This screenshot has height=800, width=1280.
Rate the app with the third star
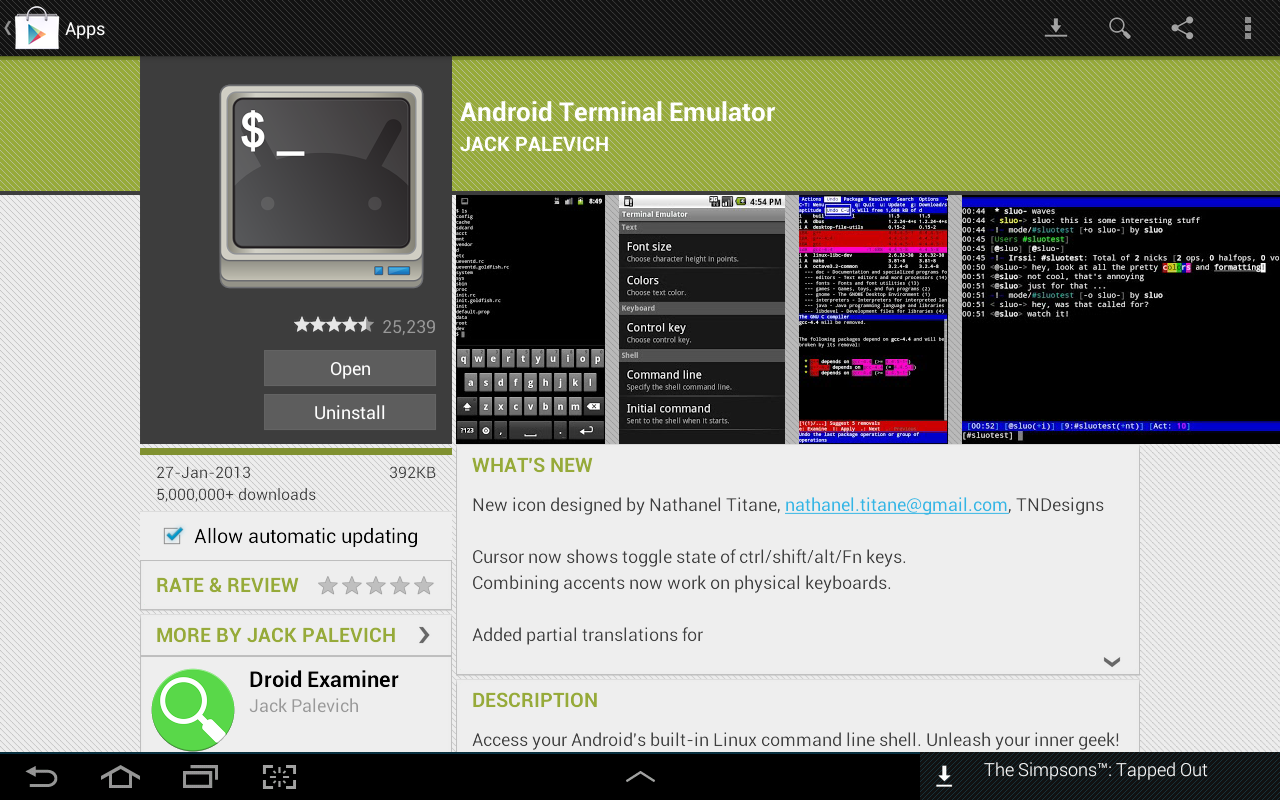tap(376, 586)
